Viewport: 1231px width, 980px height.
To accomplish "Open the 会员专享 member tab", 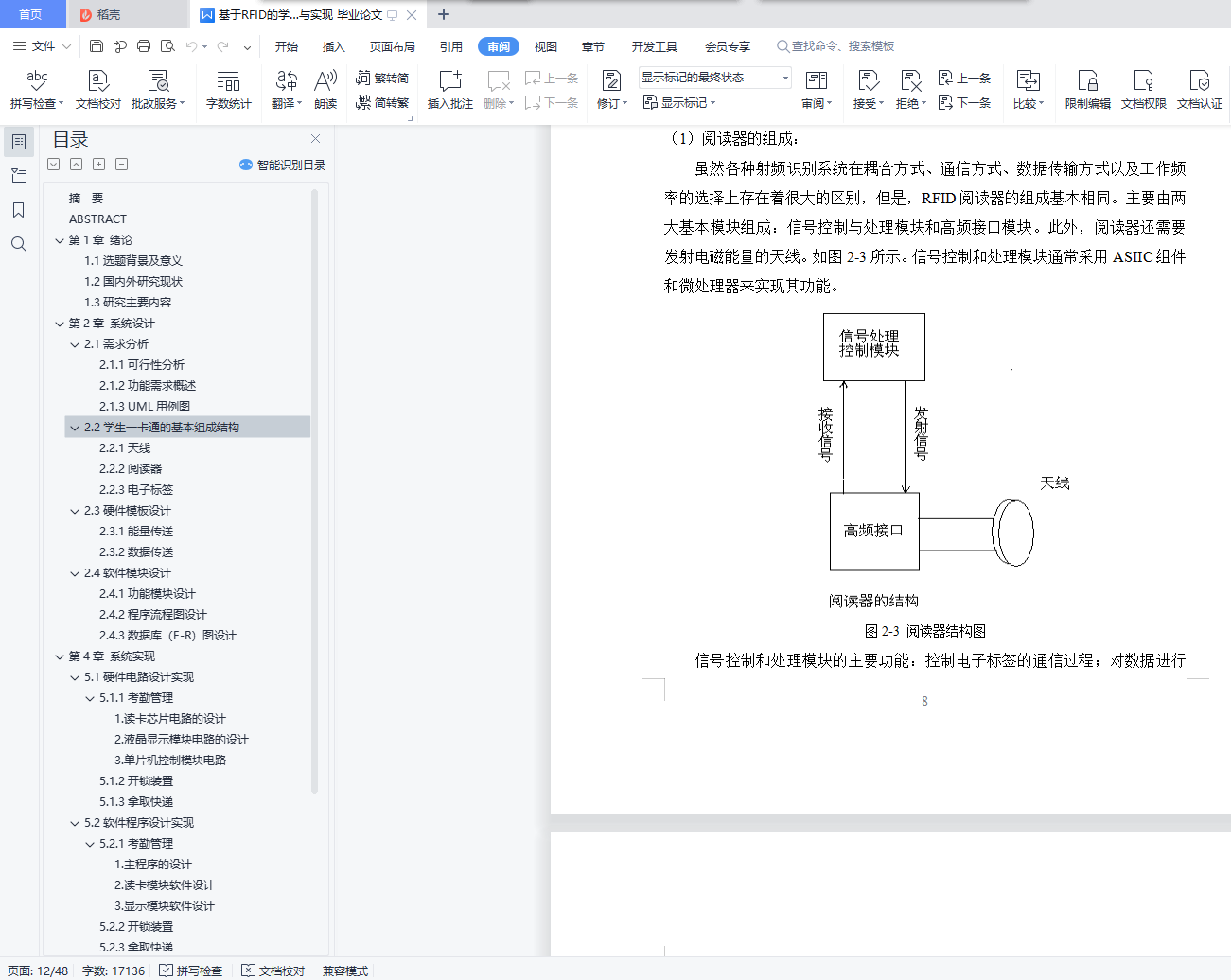I will pyautogui.click(x=728, y=46).
